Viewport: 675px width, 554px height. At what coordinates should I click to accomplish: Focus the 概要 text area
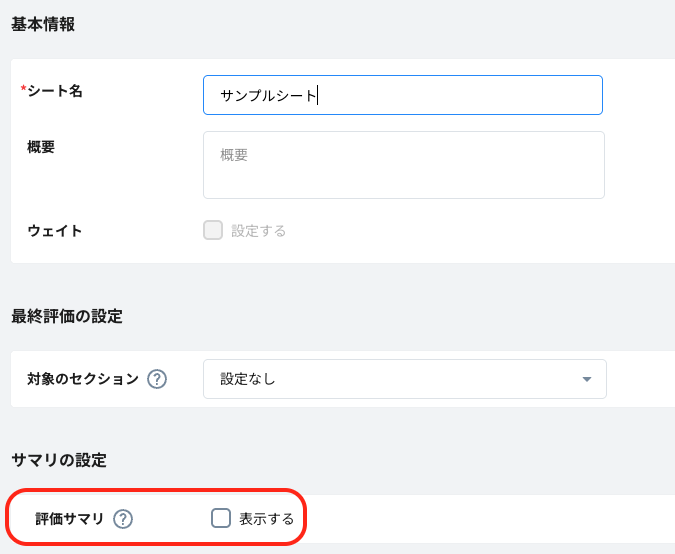403,165
